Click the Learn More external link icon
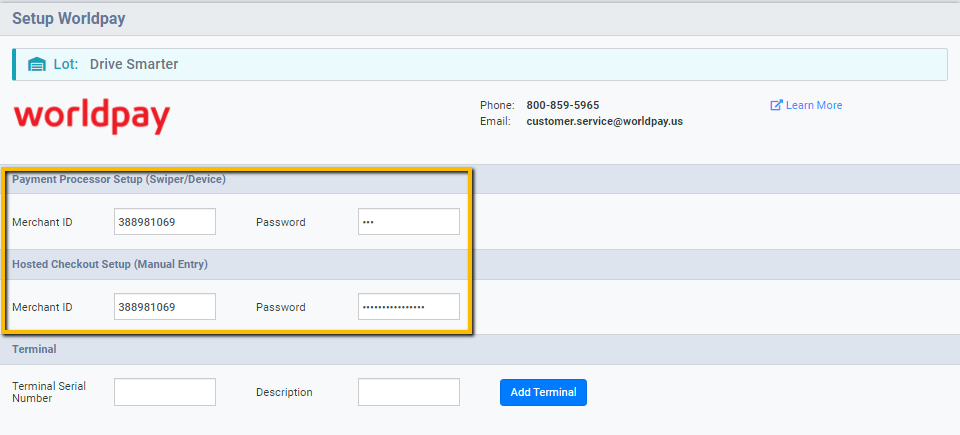This screenshot has height=435, width=960. tap(776, 105)
